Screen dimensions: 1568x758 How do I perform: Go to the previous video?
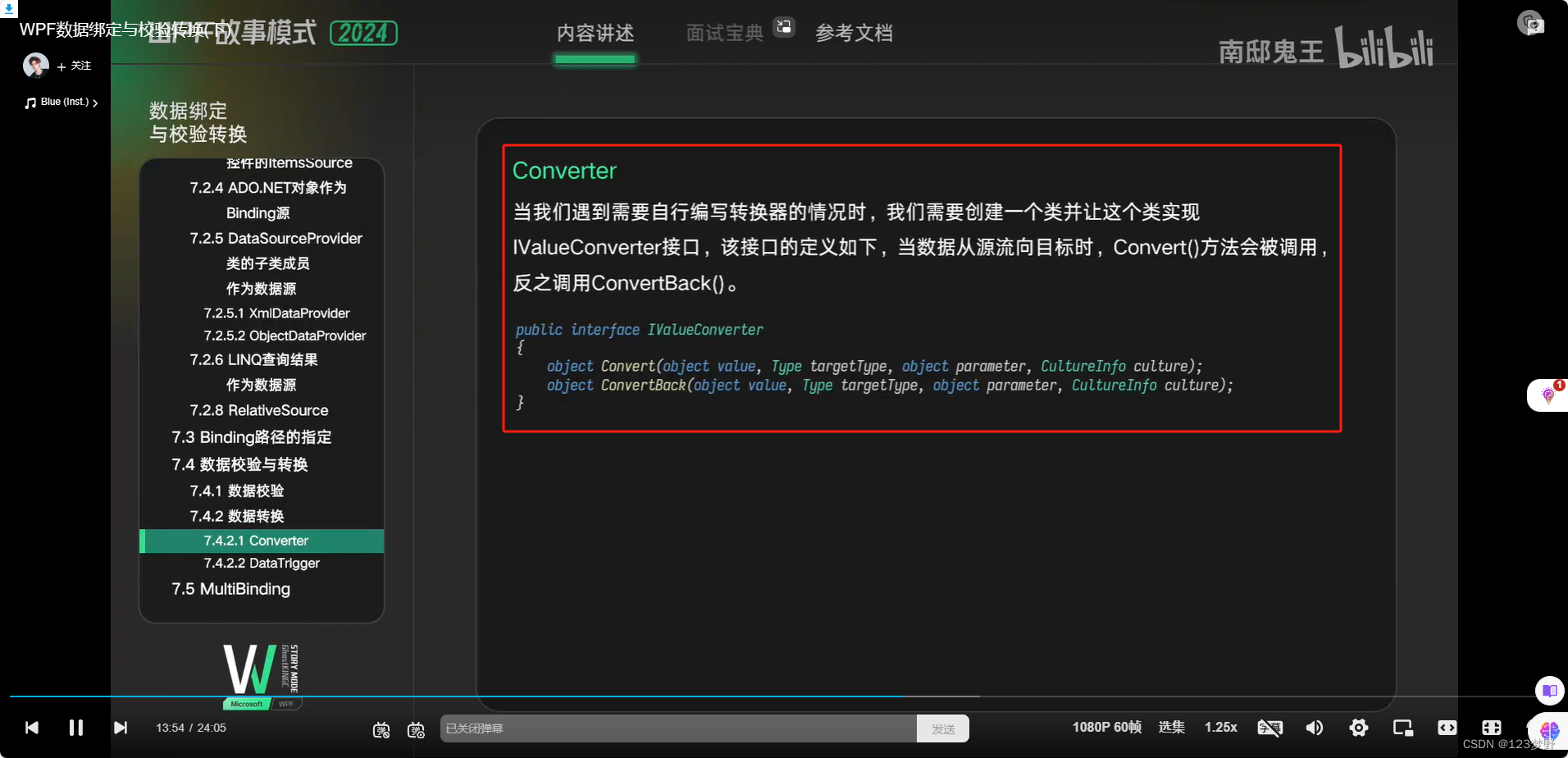(x=32, y=728)
